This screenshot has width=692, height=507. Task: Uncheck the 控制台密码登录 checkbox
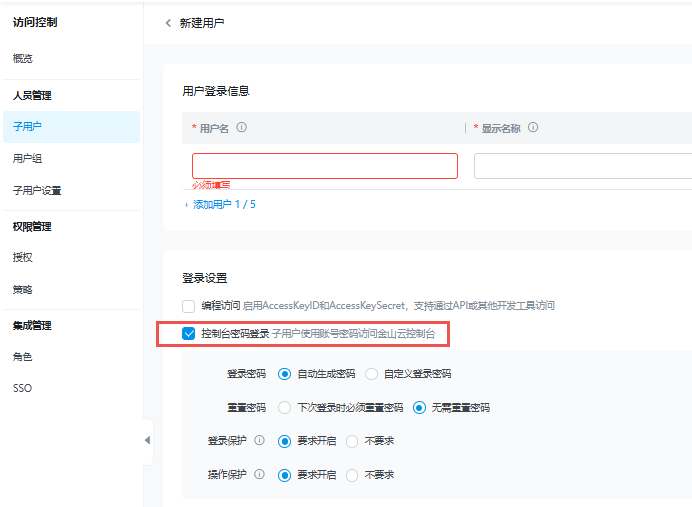pyautogui.click(x=188, y=334)
